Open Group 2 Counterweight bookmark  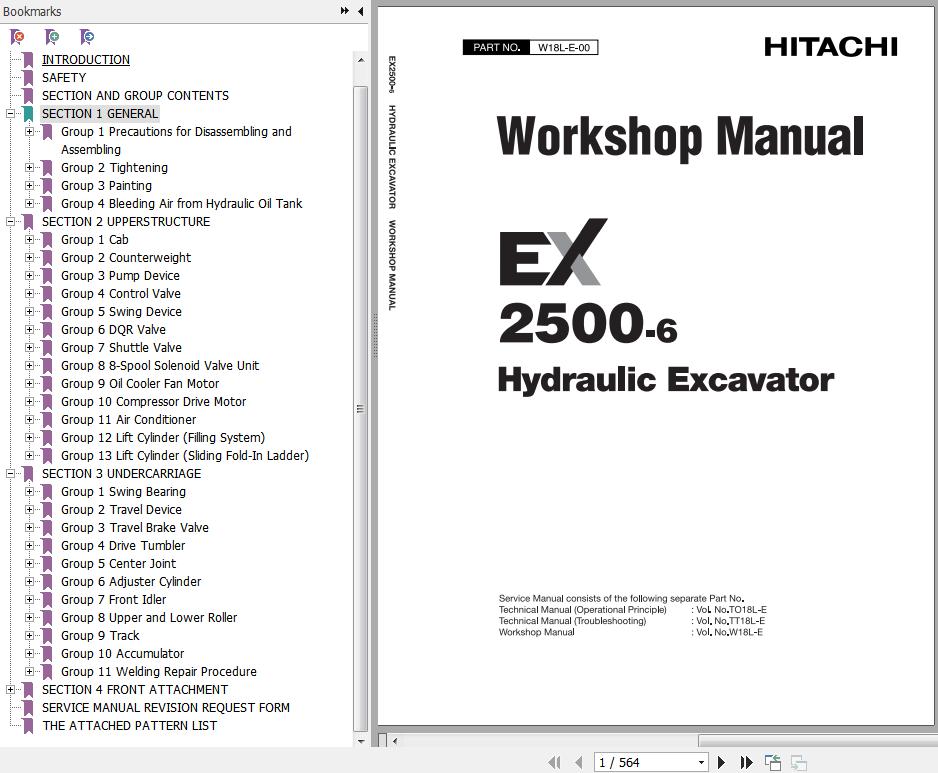(126, 257)
